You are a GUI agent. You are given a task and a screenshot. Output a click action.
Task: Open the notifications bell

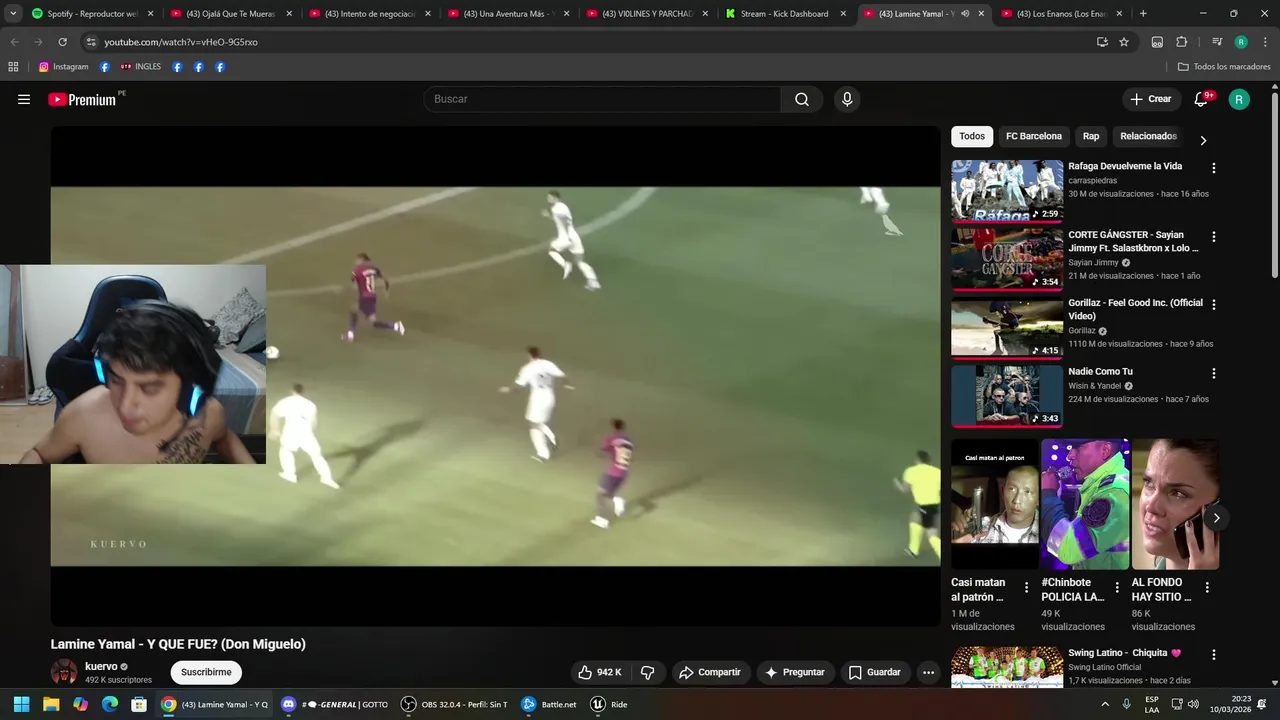pos(1201,99)
